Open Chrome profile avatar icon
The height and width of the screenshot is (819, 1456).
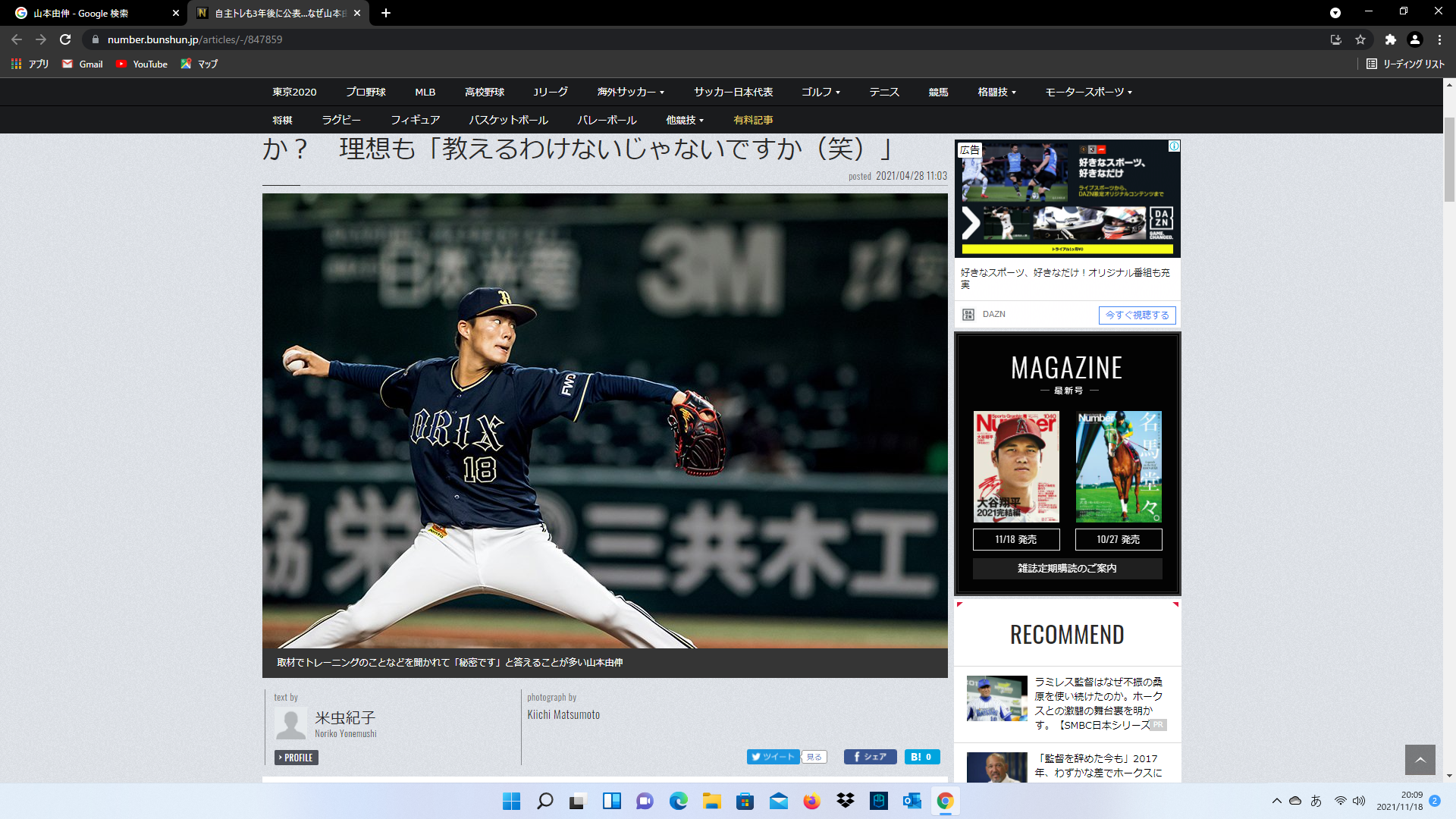click(x=1414, y=39)
